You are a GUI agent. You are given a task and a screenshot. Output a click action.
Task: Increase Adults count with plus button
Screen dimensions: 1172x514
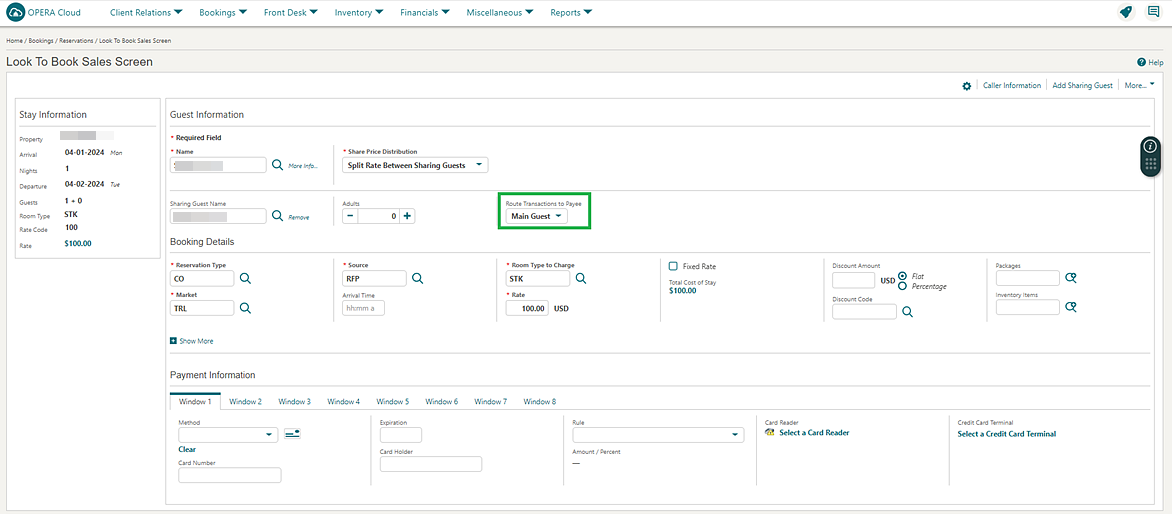tap(407, 216)
